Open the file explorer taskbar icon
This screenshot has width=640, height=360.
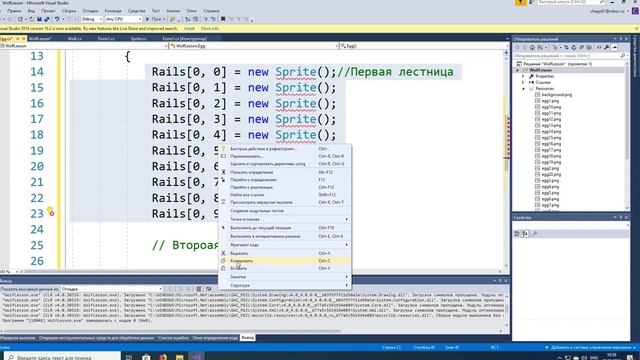point(179,357)
